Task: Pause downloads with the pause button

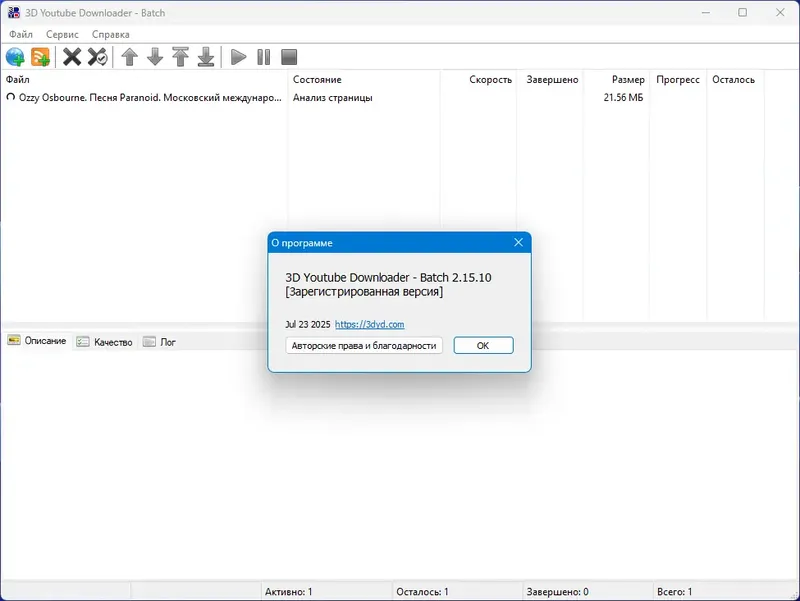Action: [264, 57]
